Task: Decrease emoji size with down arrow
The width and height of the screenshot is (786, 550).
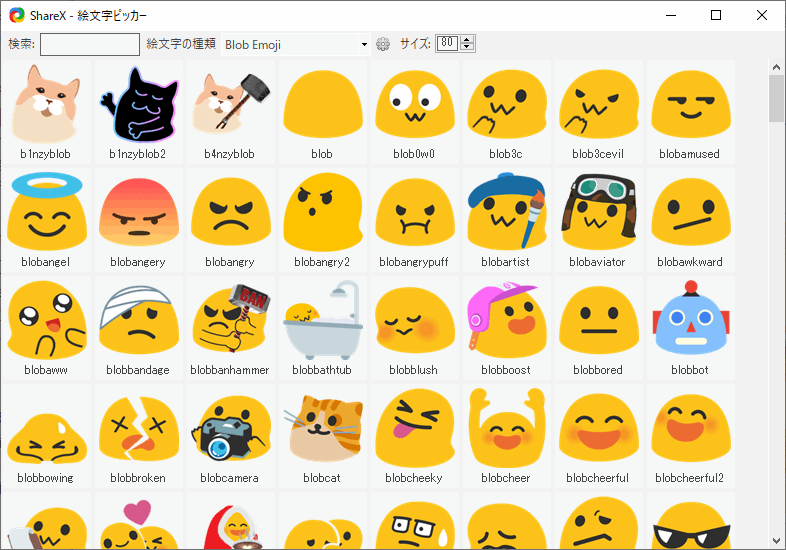Action: [x=467, y=47]
